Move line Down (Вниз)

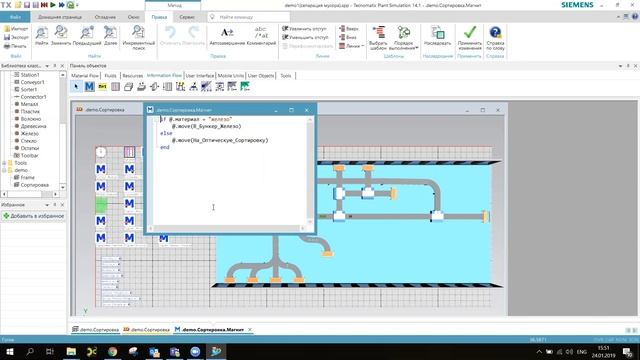point(348,37)
